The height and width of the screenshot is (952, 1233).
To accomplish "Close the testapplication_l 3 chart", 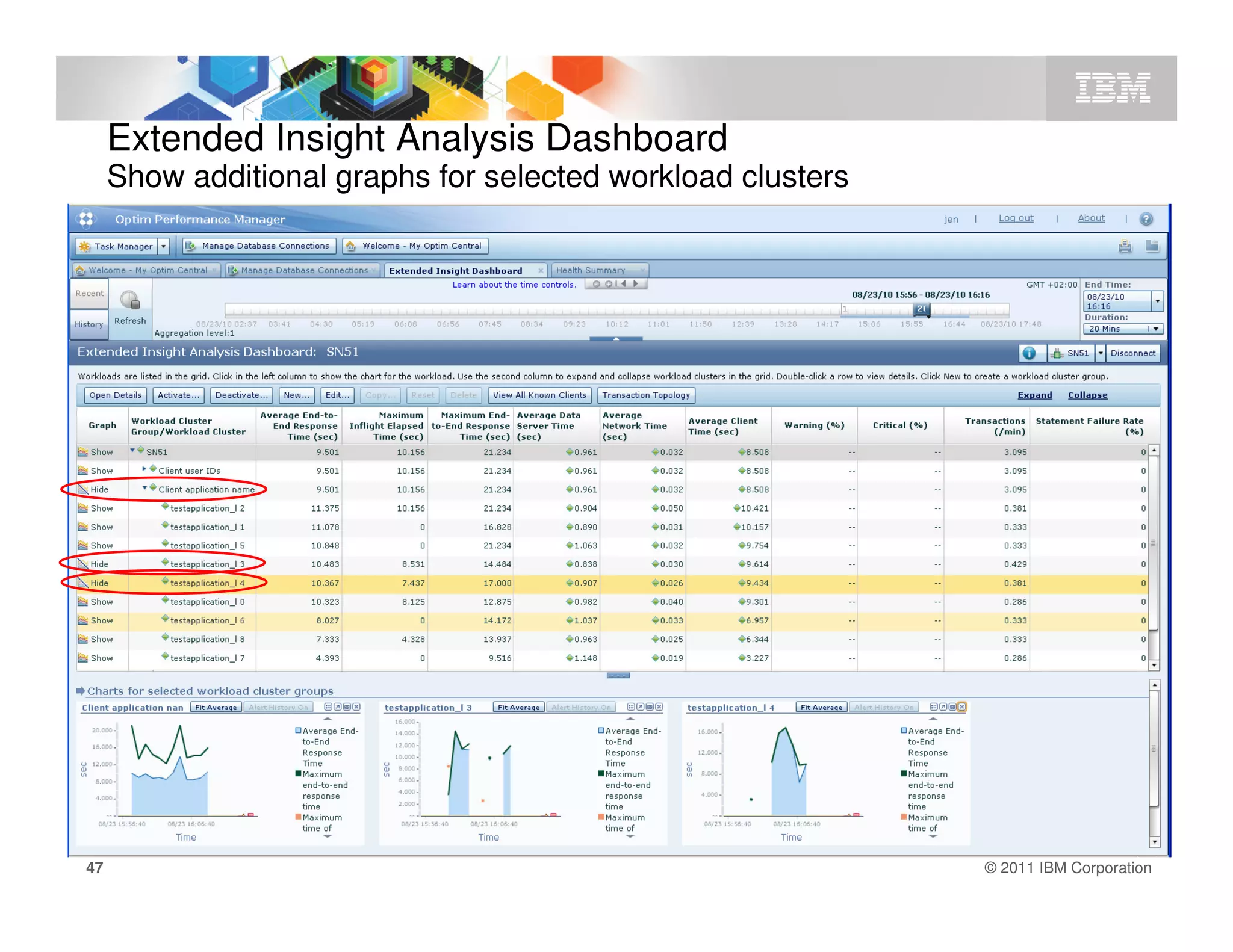I will tap(659, 707).
